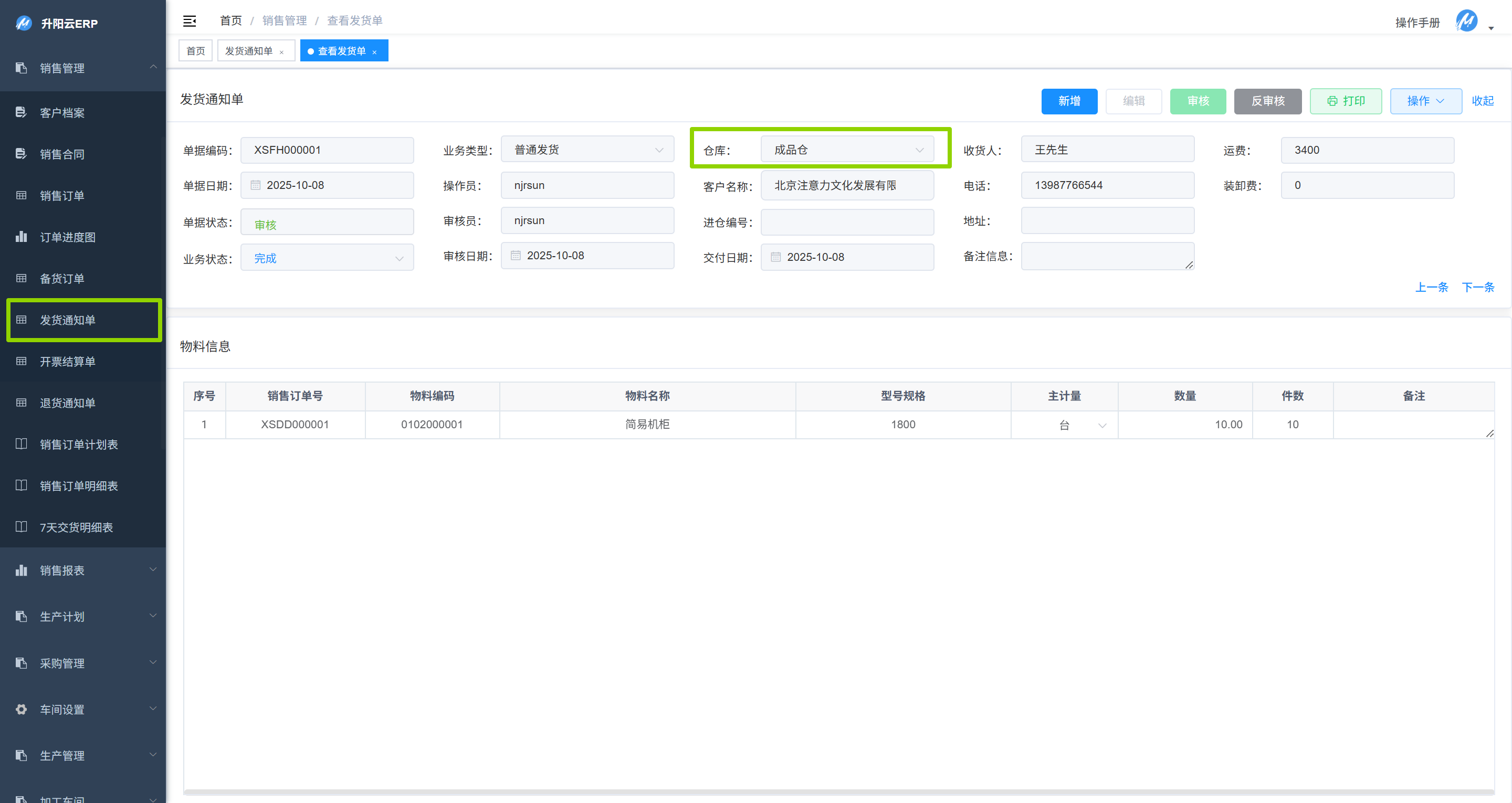This screenshot has height=803, width=1512.
Task: Open the 业务类型 dropdown
Action: (x=587, y=150)
